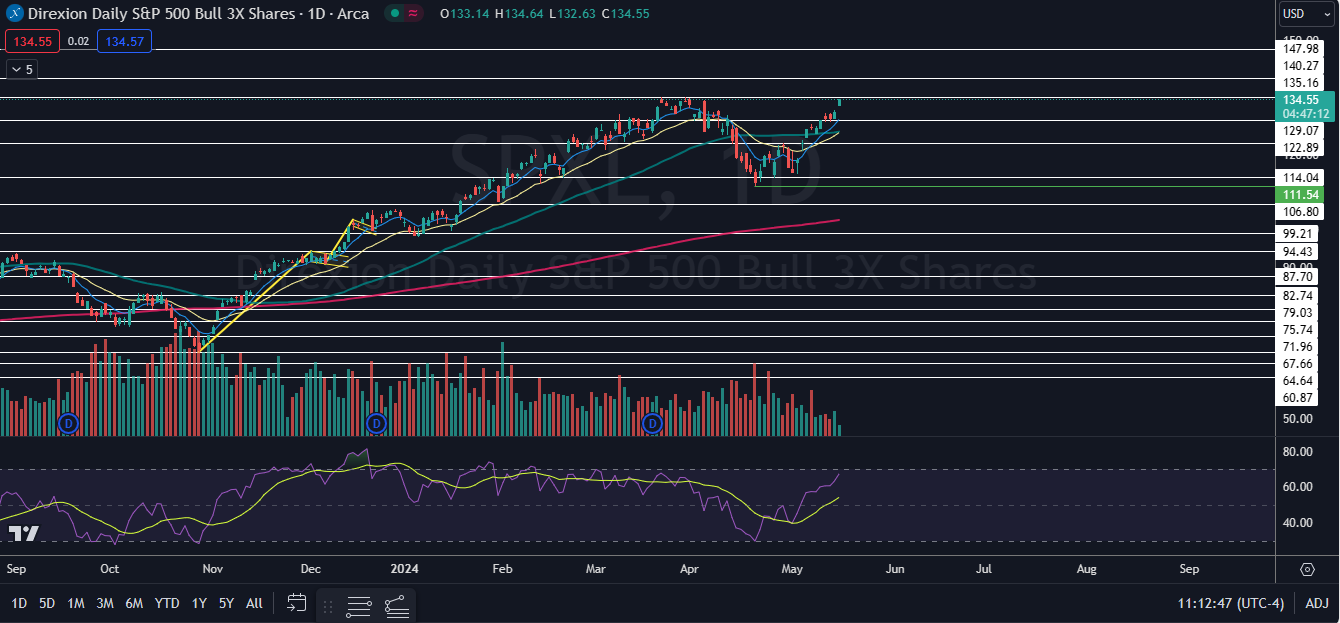Click the first dividend 'D' marker
This screenshot has width=1340, height=623.
68,423
